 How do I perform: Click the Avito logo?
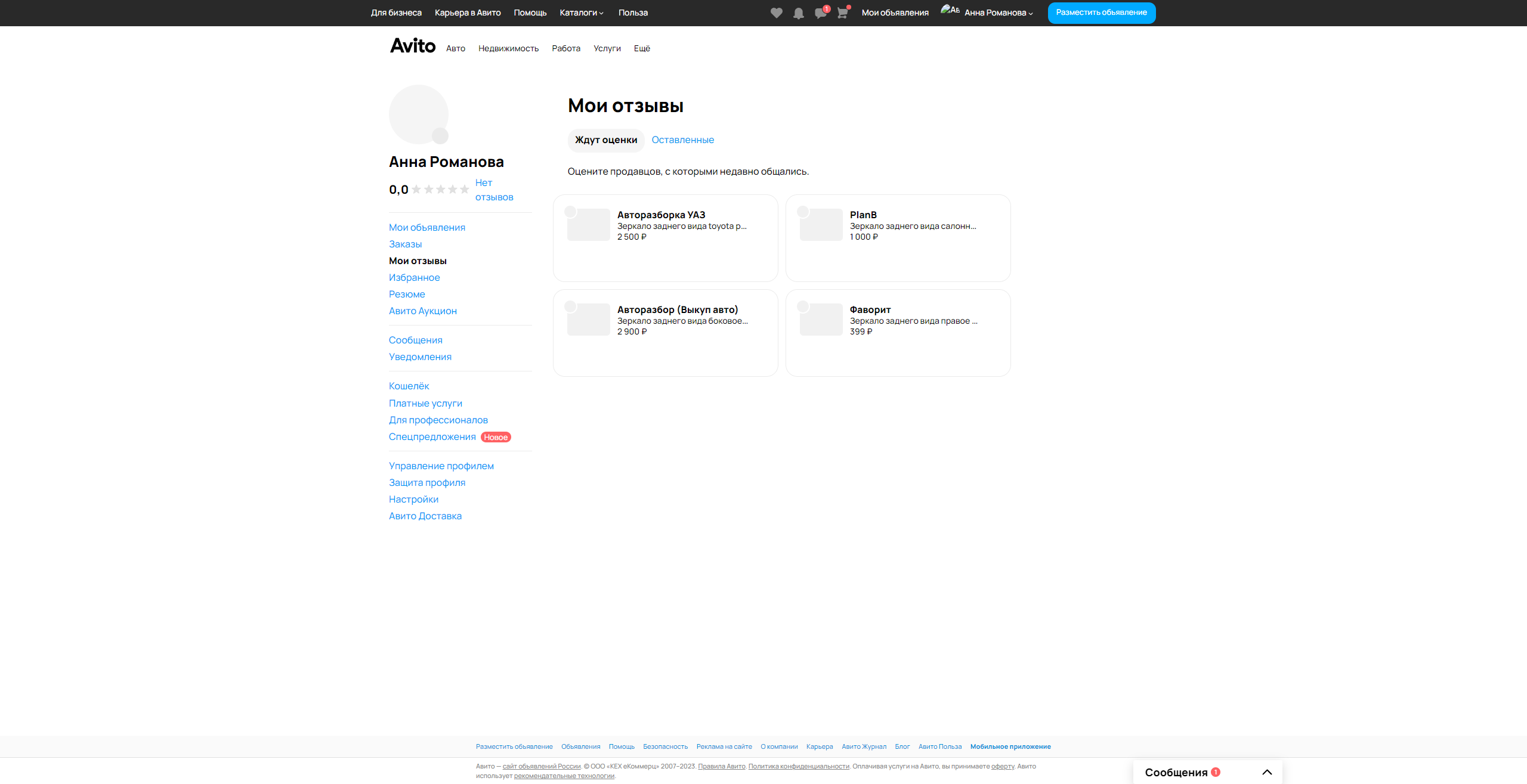[413, 46]
